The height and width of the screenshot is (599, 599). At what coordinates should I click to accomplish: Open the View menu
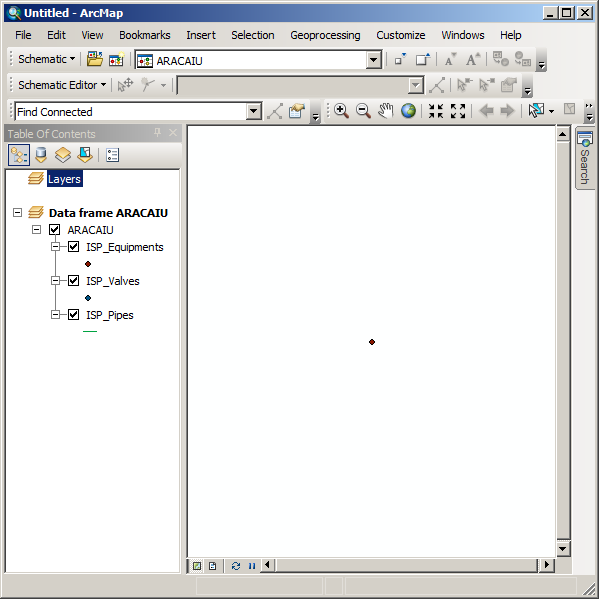point(92,35)
